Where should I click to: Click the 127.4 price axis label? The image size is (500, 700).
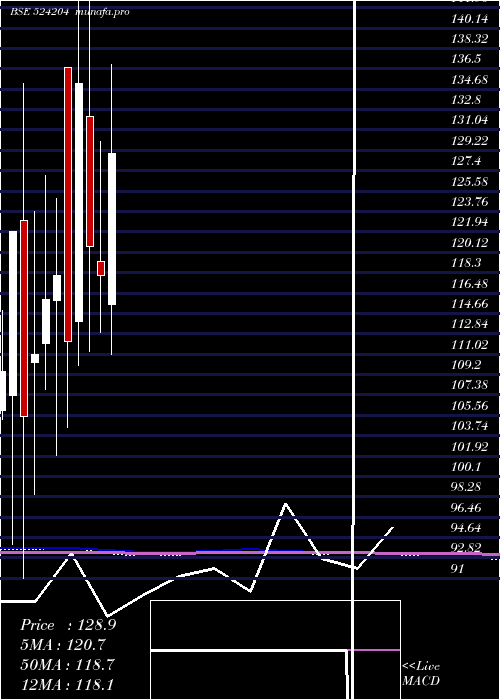(x=467, y=161)
